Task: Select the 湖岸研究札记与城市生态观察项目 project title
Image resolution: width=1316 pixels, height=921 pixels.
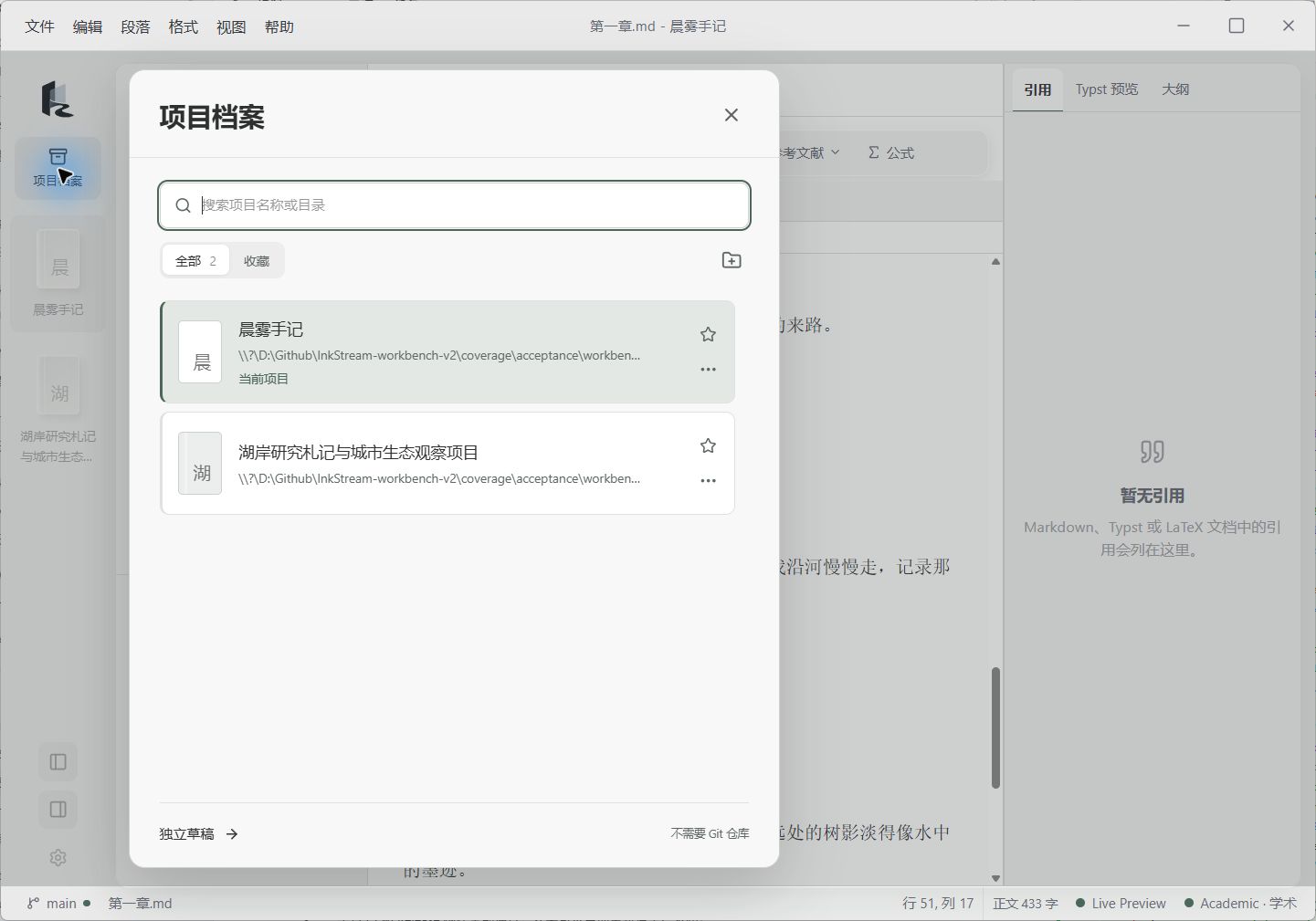Action: 358,453
